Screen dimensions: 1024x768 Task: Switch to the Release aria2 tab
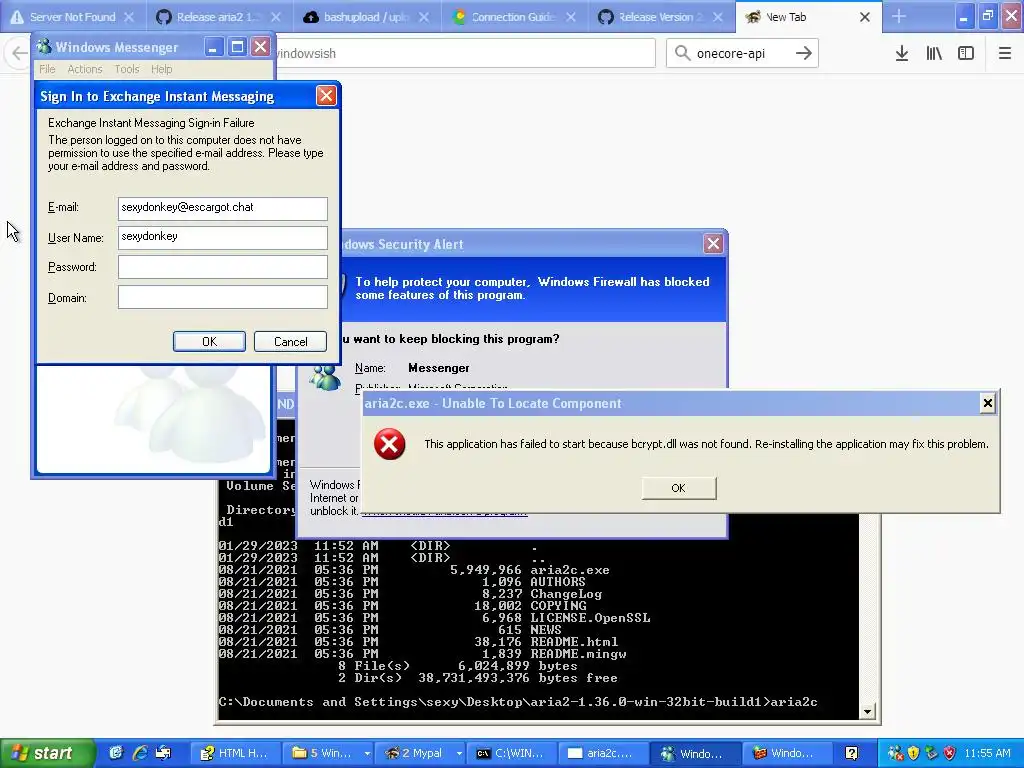click(x=219, y=17)
